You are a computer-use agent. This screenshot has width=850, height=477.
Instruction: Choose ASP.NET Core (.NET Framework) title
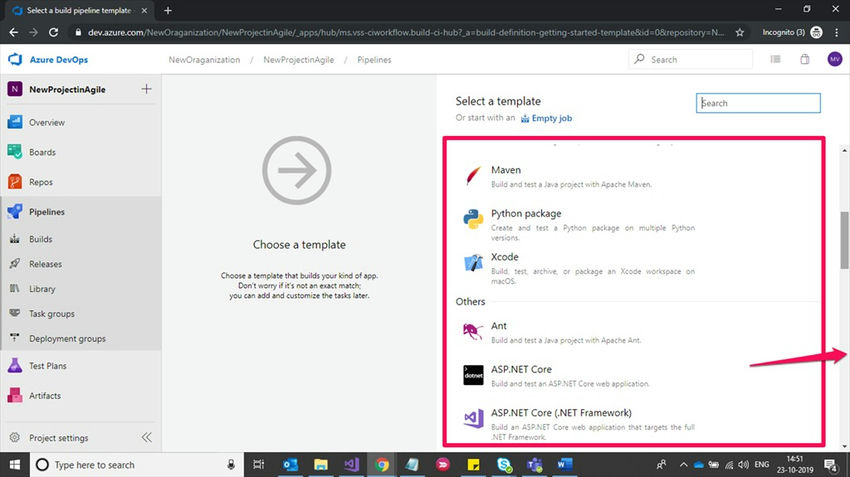pos(561,412)
